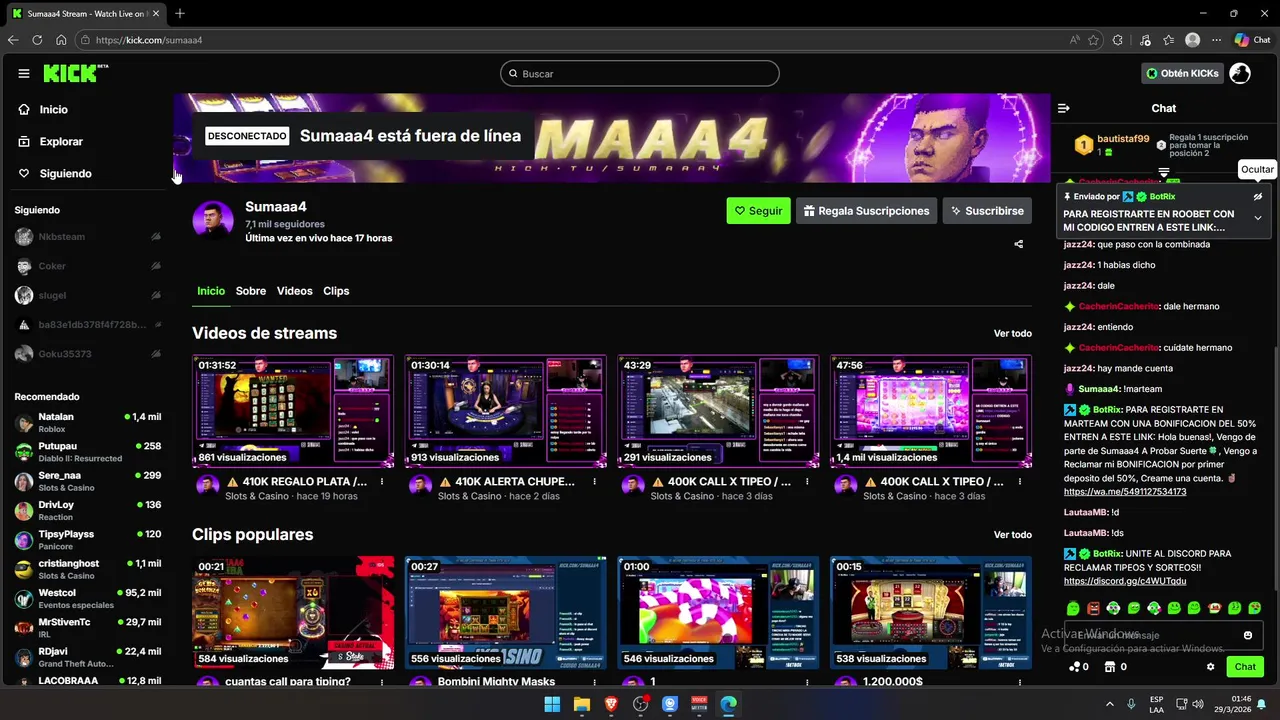
Task: Click browser refresh button
Action: [37, 40]
